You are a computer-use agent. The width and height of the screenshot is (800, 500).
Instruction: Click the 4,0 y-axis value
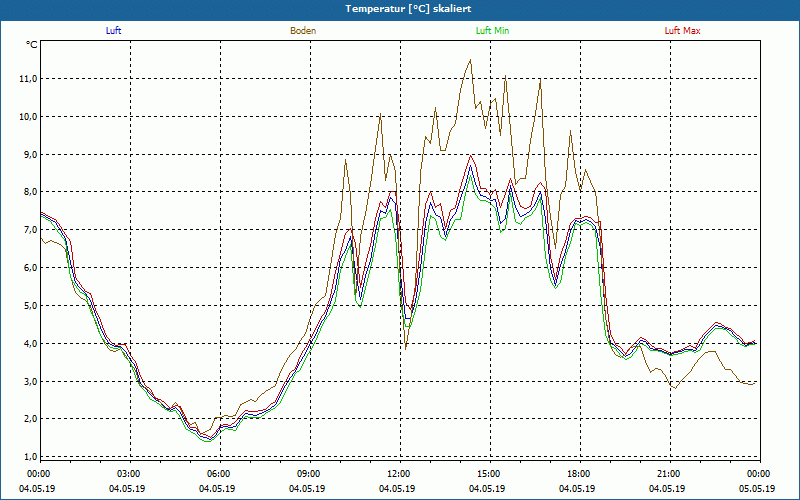click(x=31, y=343)
